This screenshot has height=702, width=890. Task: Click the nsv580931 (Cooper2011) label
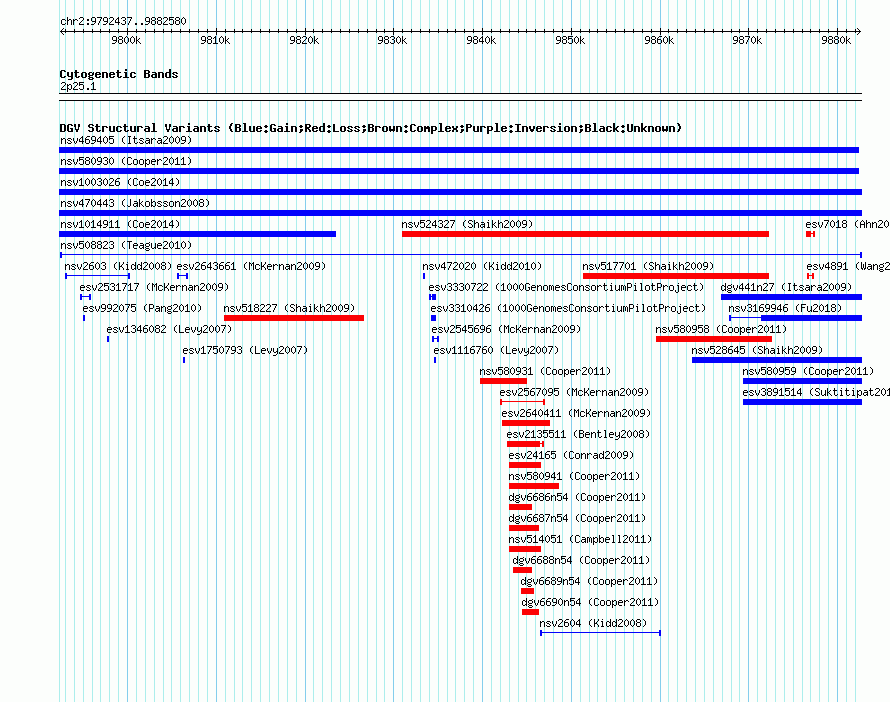tap(545, 371)
